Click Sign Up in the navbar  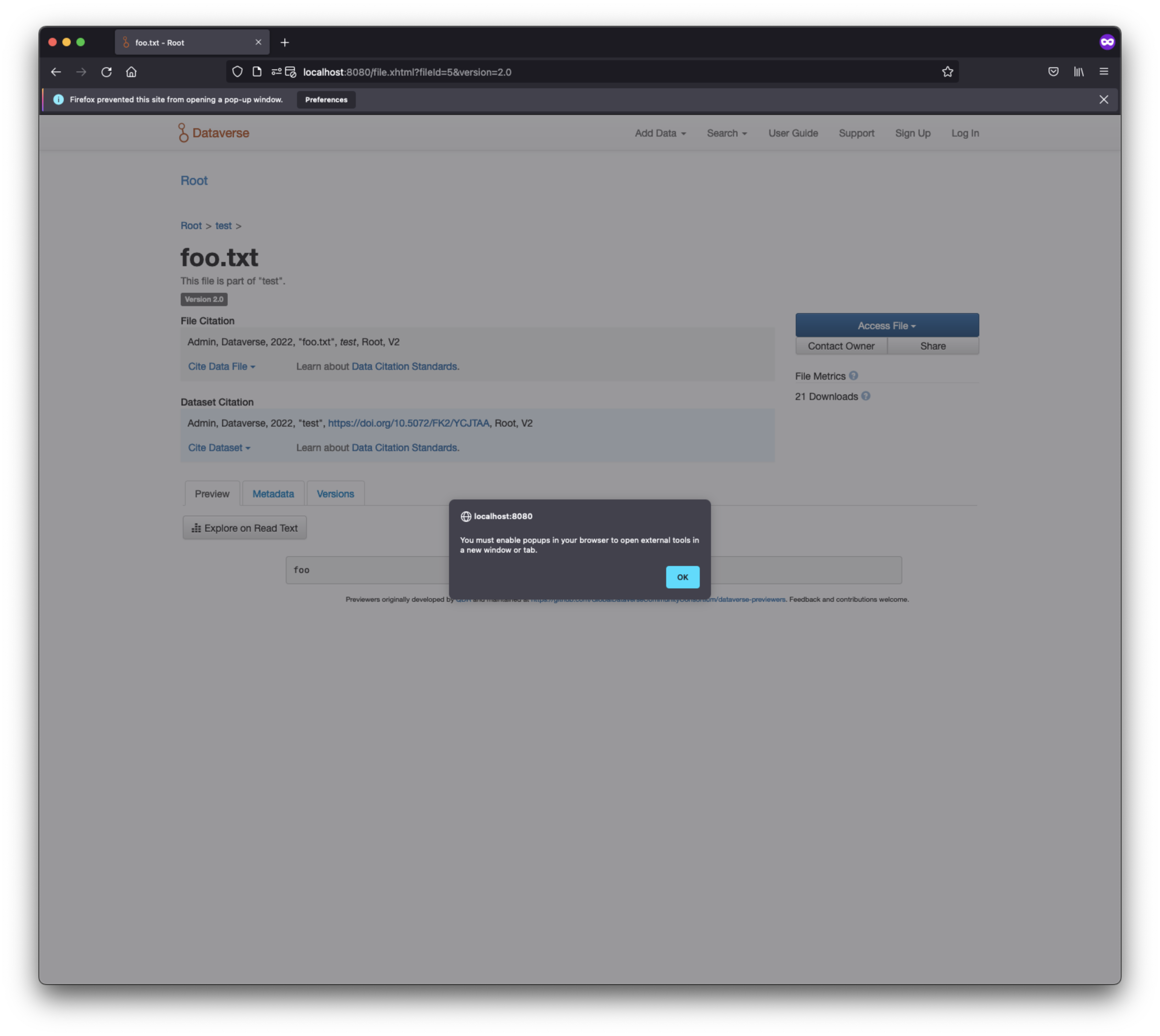(x=912, y=133)
